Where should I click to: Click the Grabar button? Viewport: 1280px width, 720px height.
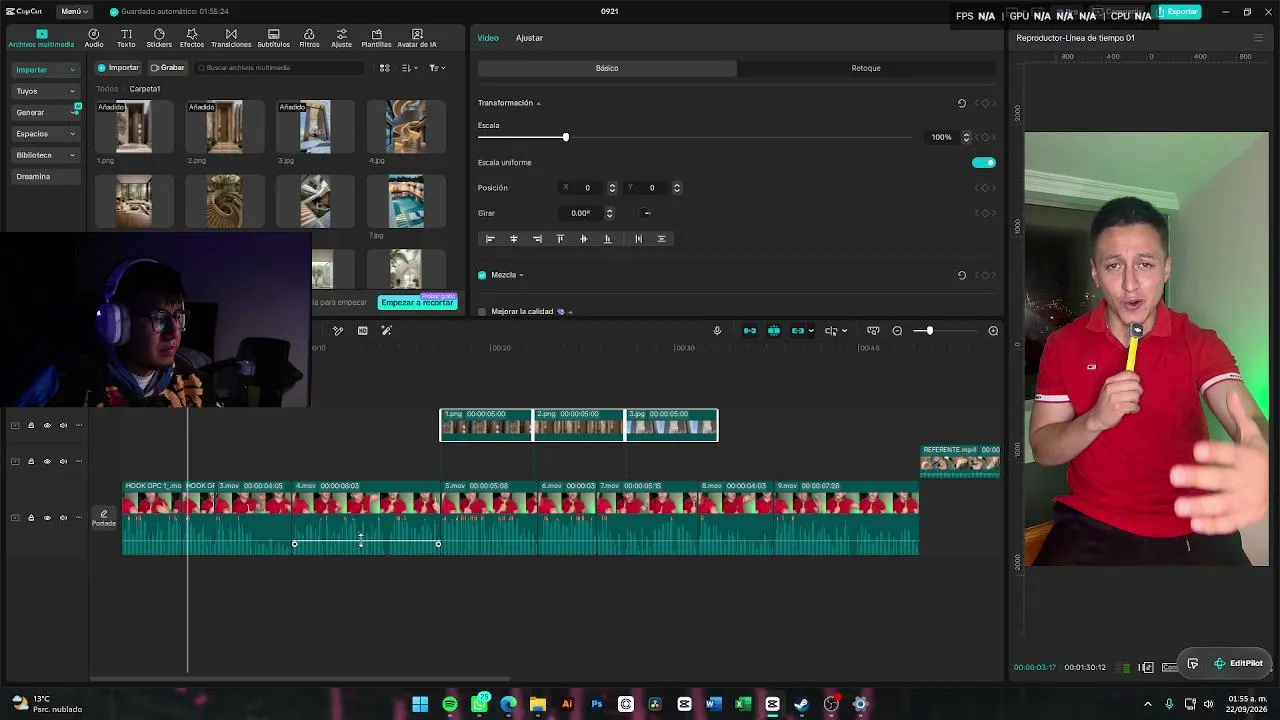point(168,68)
